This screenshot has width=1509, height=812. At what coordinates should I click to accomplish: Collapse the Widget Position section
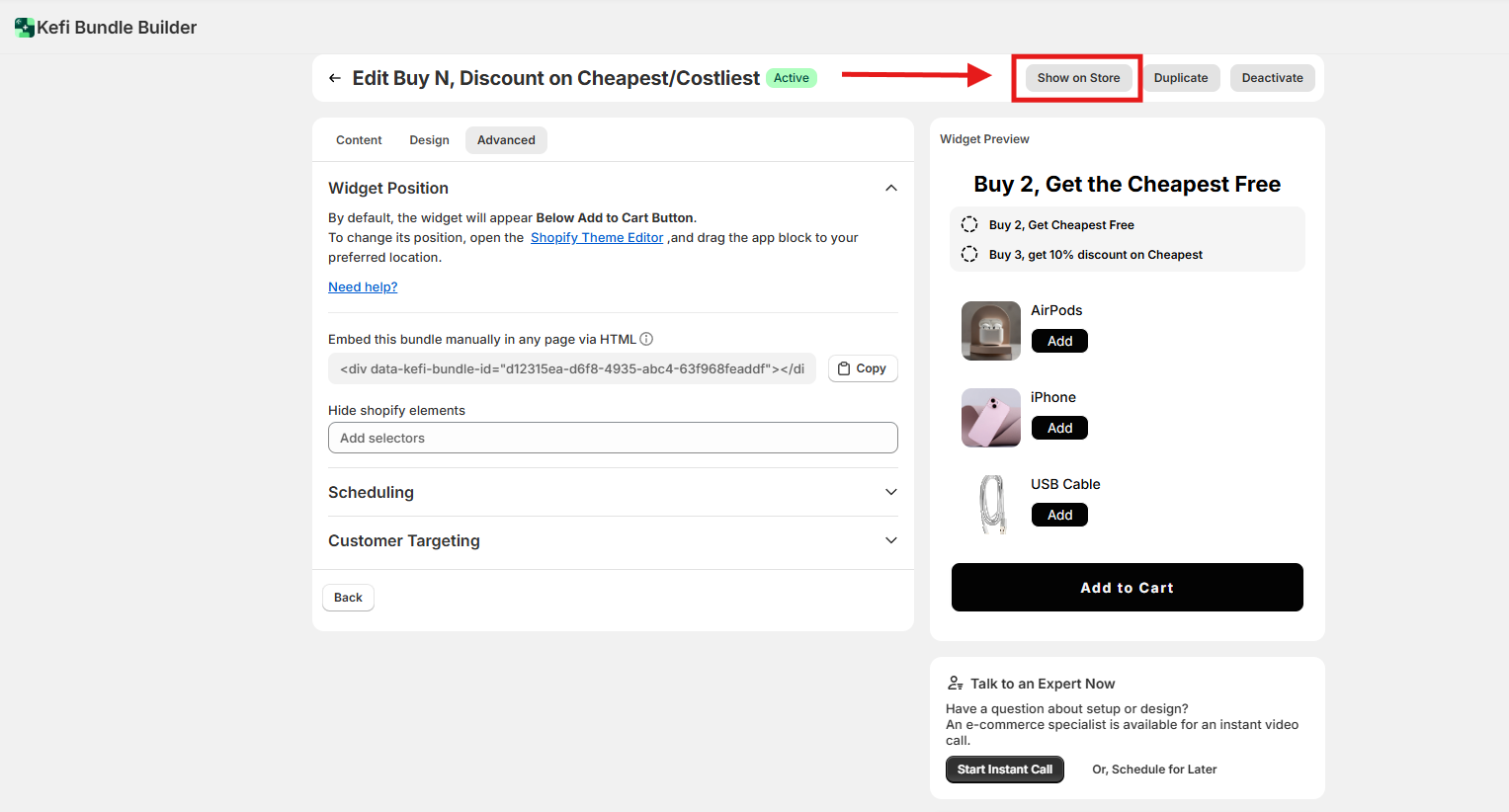click(x=890, y=188)
